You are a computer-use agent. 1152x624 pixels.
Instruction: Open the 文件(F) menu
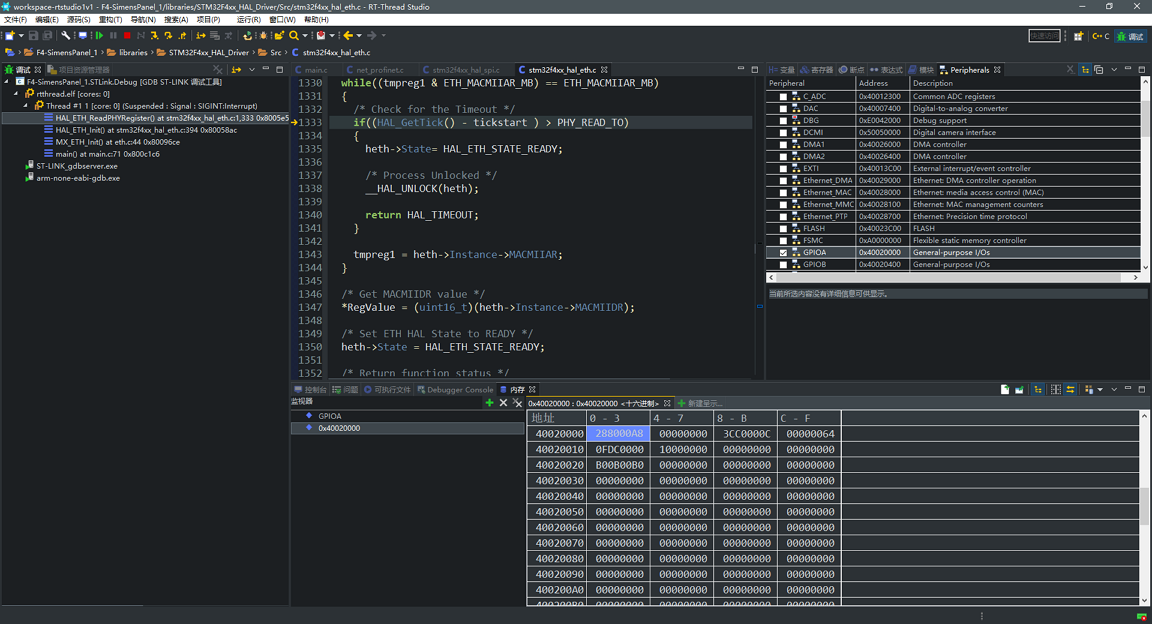point(15,20)
